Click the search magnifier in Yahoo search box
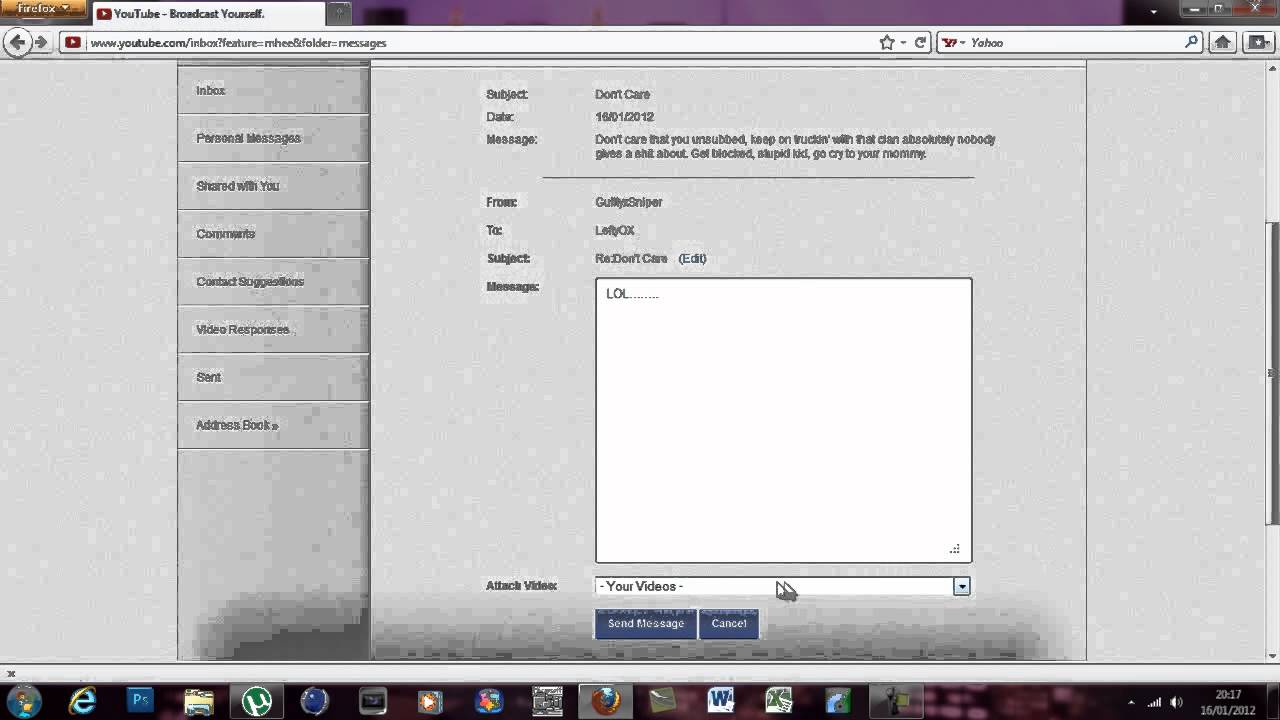The height and width of the screenshot is (720, 1280). 1191,42
